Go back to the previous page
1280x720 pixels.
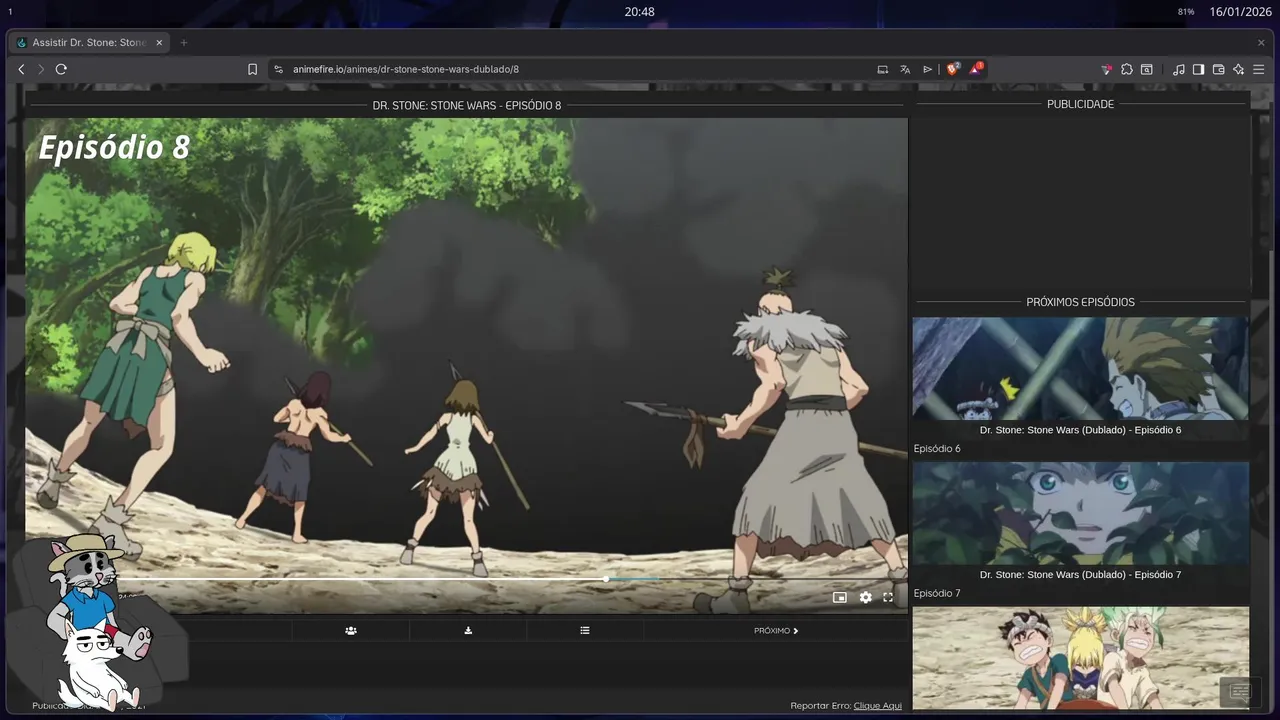[21, 69]
